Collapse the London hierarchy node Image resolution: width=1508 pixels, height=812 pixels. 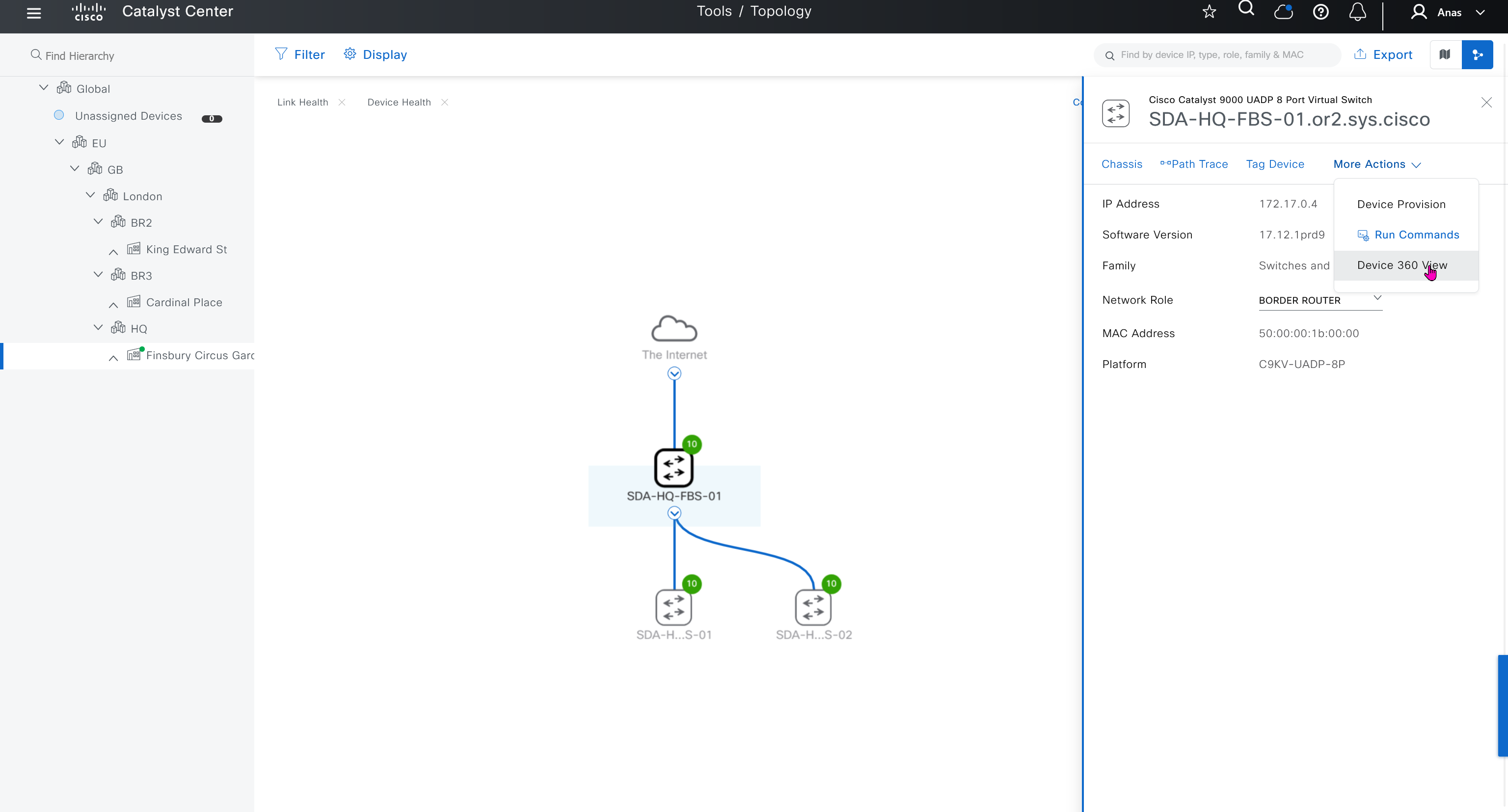point(90,195)
